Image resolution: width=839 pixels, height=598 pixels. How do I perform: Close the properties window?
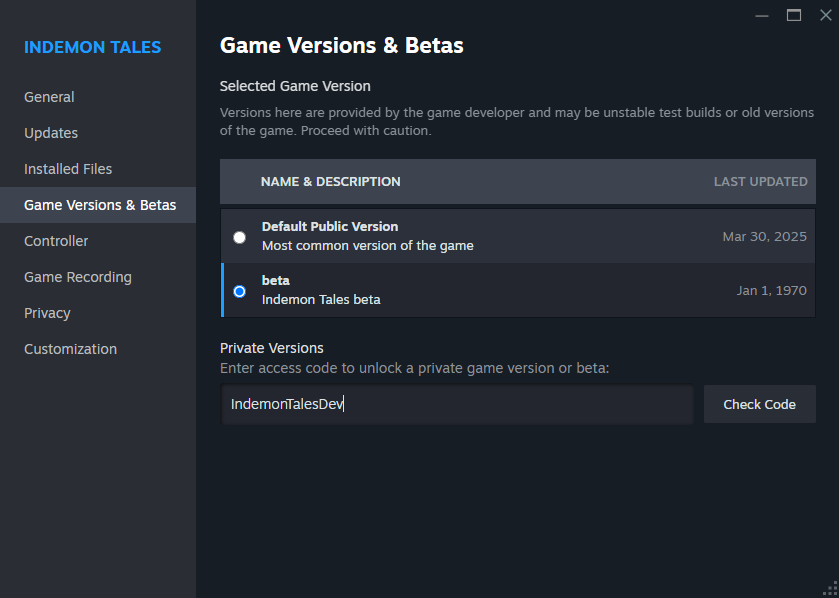pos(826,16)
